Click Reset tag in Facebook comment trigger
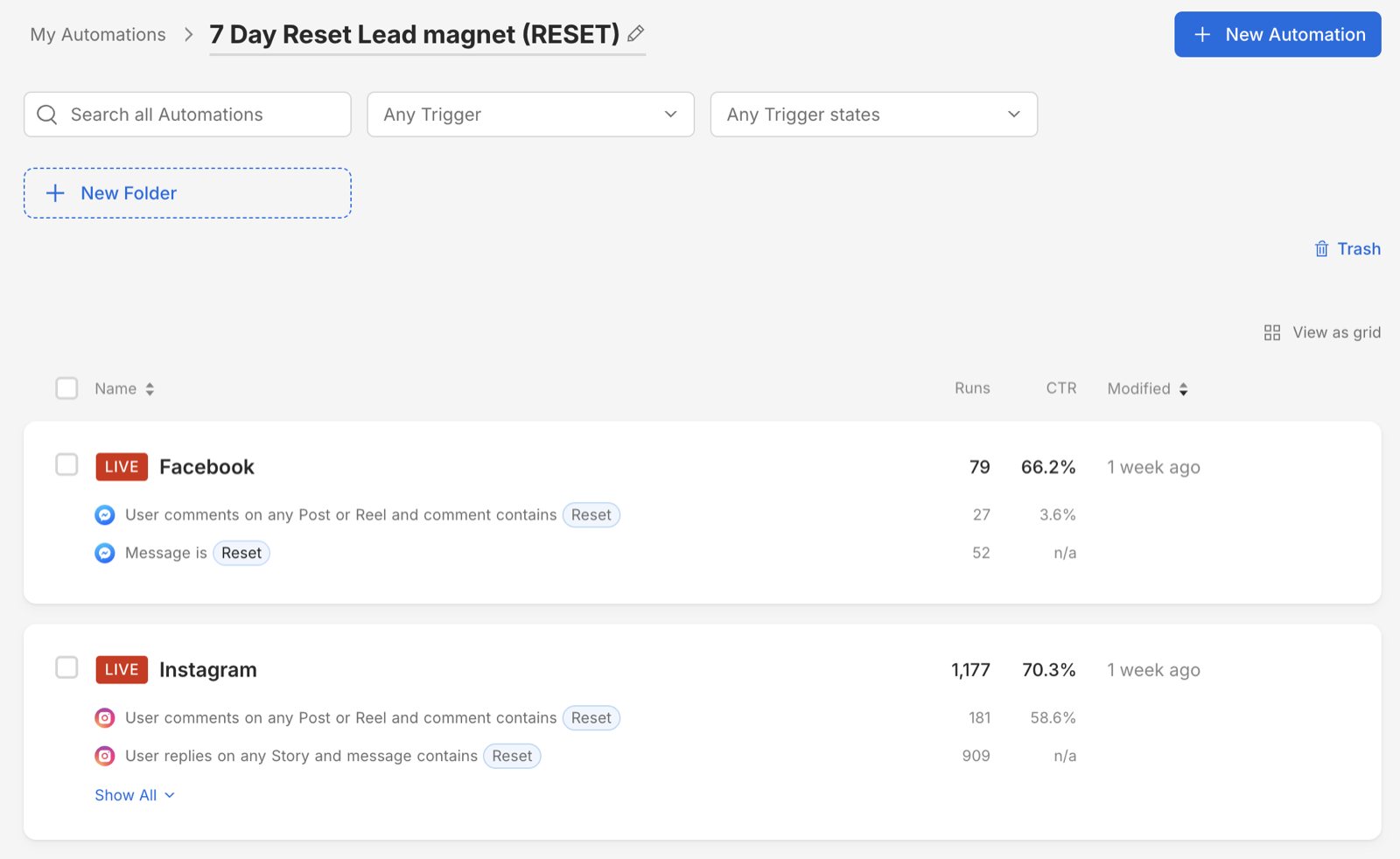 [x=591, y=515]
